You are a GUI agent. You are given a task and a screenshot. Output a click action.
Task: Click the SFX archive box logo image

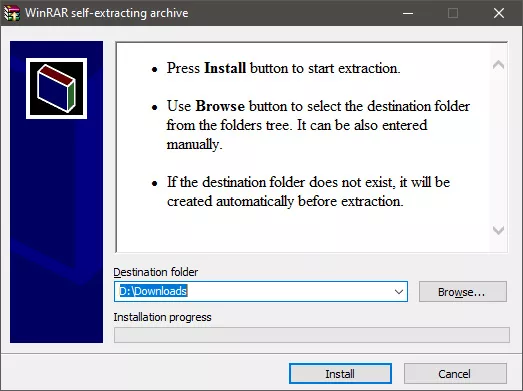point(56,88)
